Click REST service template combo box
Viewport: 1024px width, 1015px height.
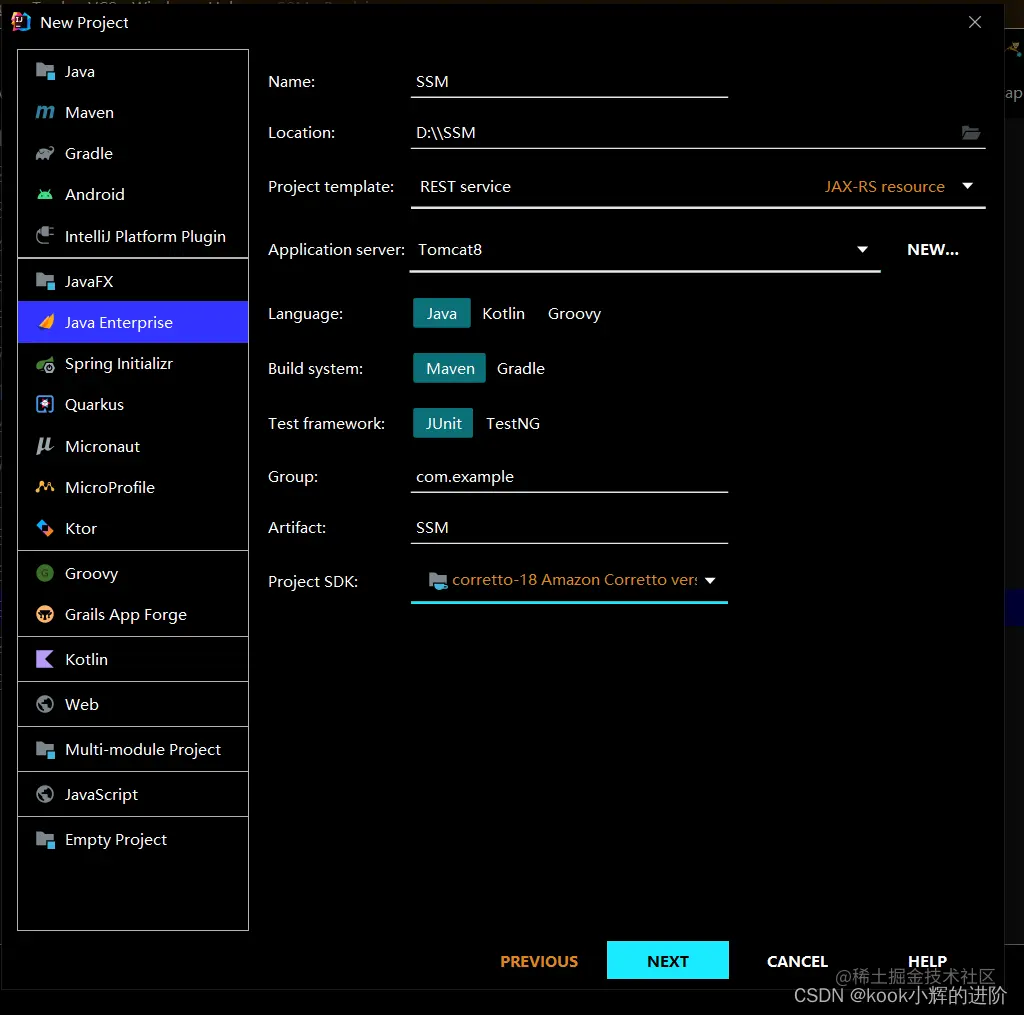click(697, 187)
